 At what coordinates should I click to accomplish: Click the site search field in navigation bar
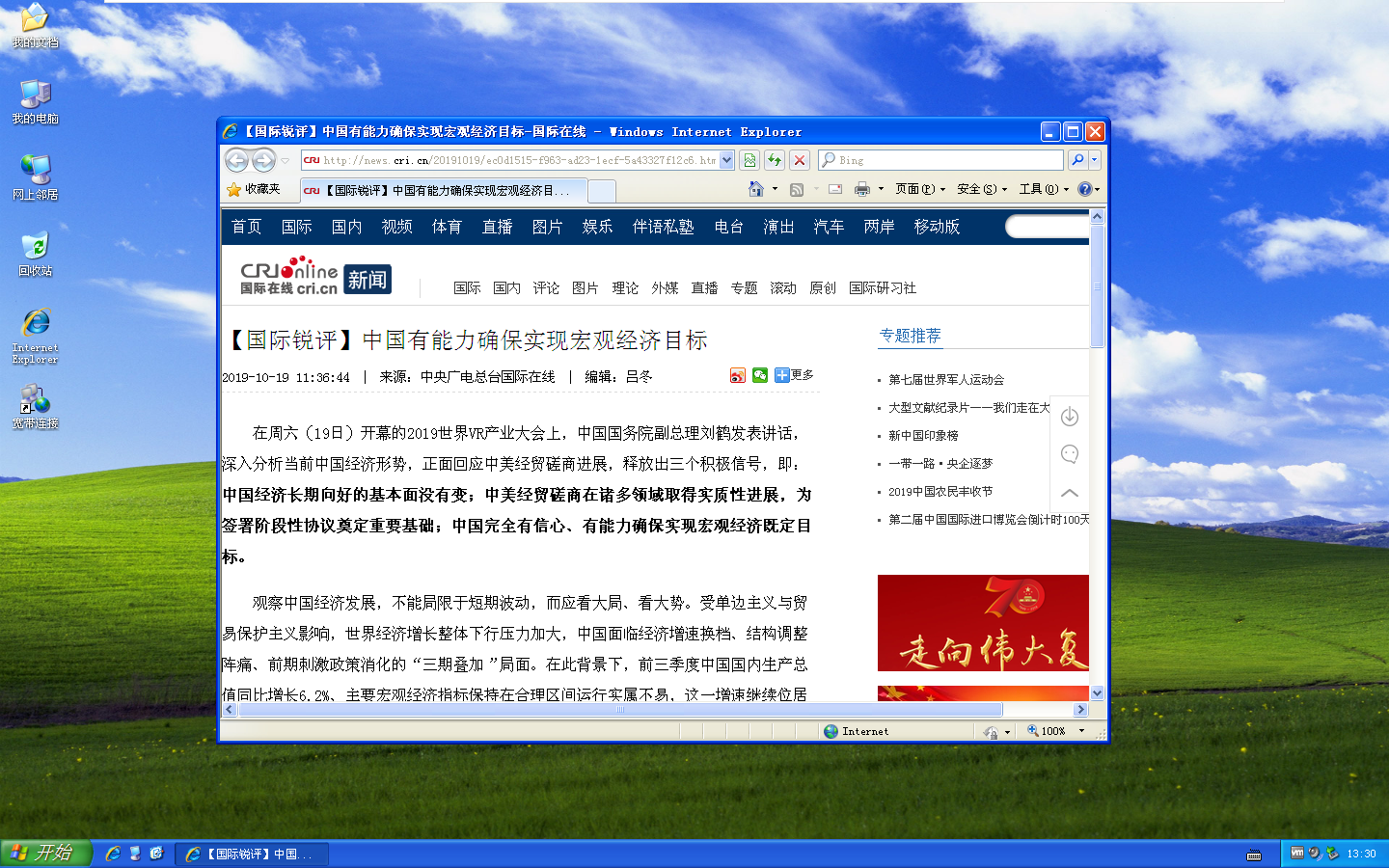[x=1048, y=227]
